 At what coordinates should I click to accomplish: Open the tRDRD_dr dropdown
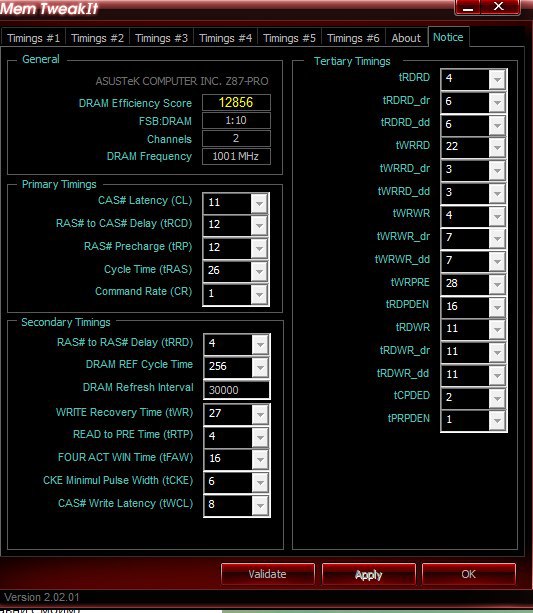point(497,102)
